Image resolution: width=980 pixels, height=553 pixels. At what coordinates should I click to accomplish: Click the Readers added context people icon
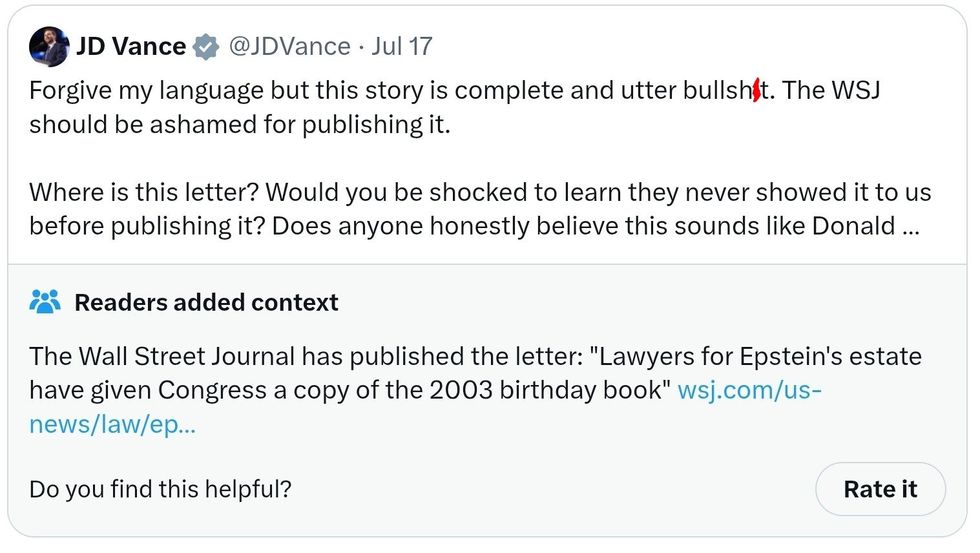(x=45, y=301)
